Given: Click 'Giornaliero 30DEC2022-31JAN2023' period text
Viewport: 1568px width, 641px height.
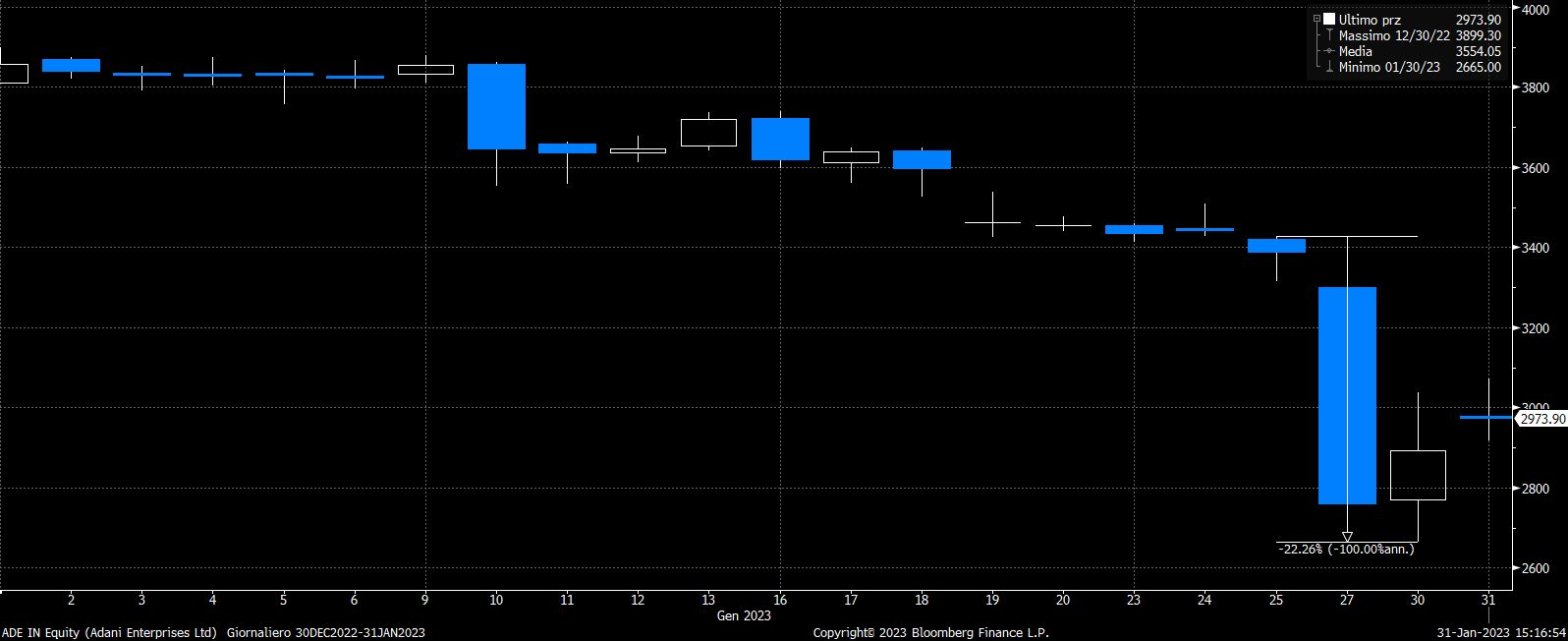Looking at the screenshot, I should [326, 633].
